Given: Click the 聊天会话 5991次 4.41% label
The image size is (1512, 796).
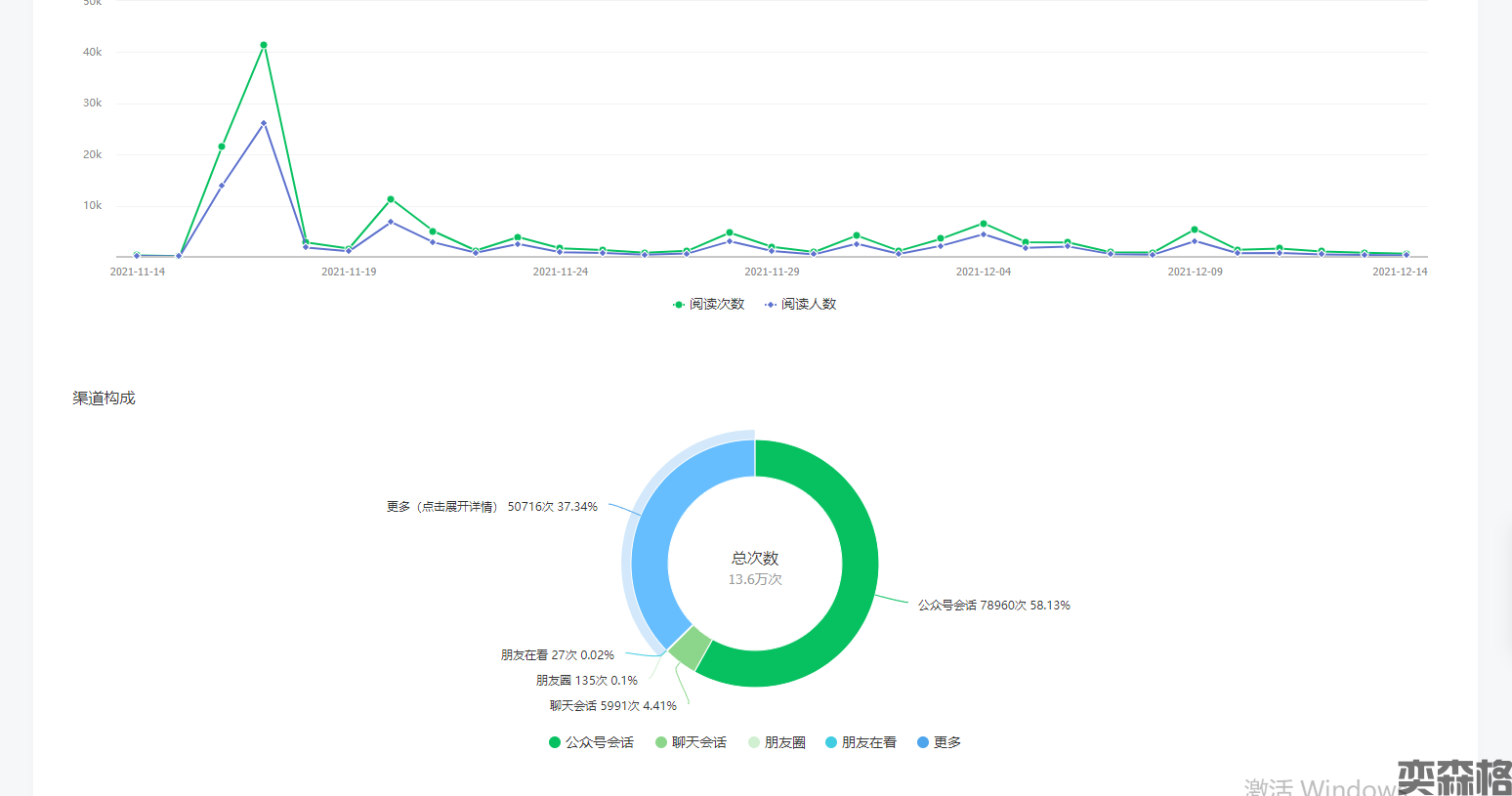Looking at the screenshot, I should [612, 706].
